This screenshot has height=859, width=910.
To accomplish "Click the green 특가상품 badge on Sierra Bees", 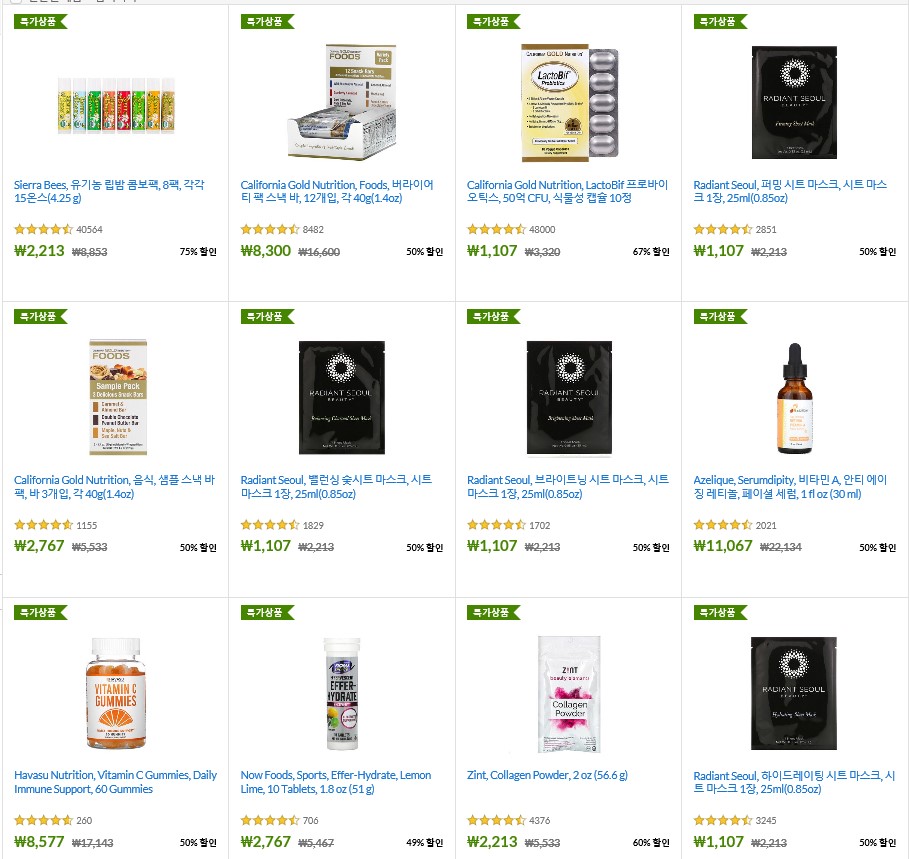I will point(41,21).
